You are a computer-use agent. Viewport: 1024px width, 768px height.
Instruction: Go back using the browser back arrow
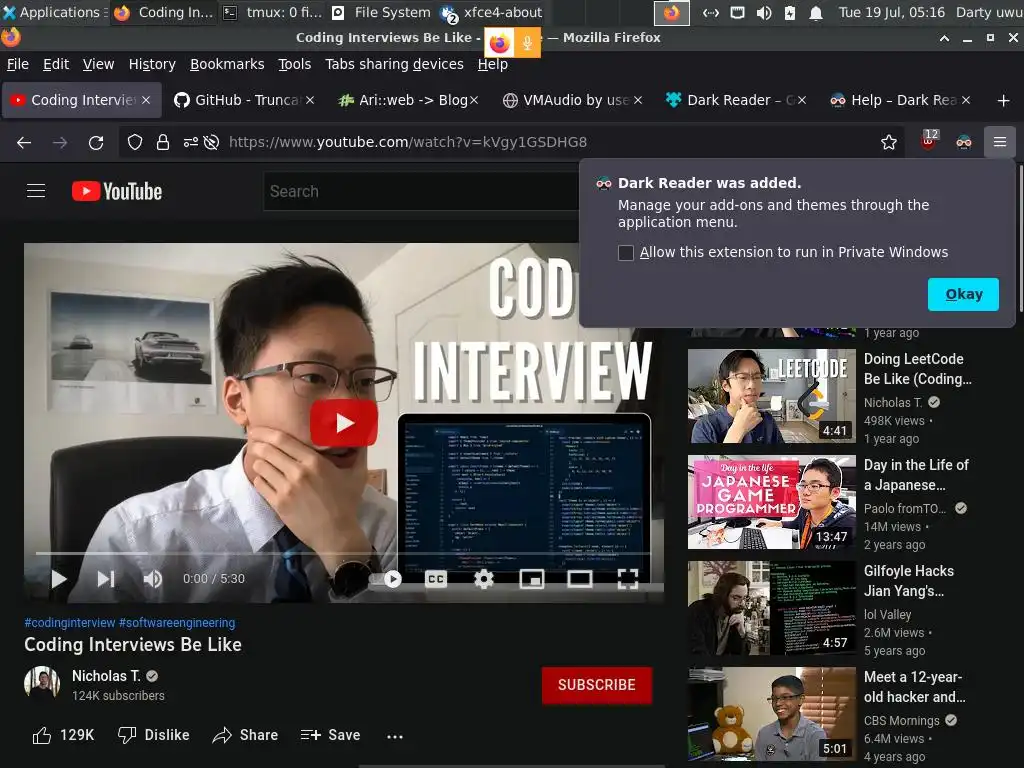pos(24,142)
